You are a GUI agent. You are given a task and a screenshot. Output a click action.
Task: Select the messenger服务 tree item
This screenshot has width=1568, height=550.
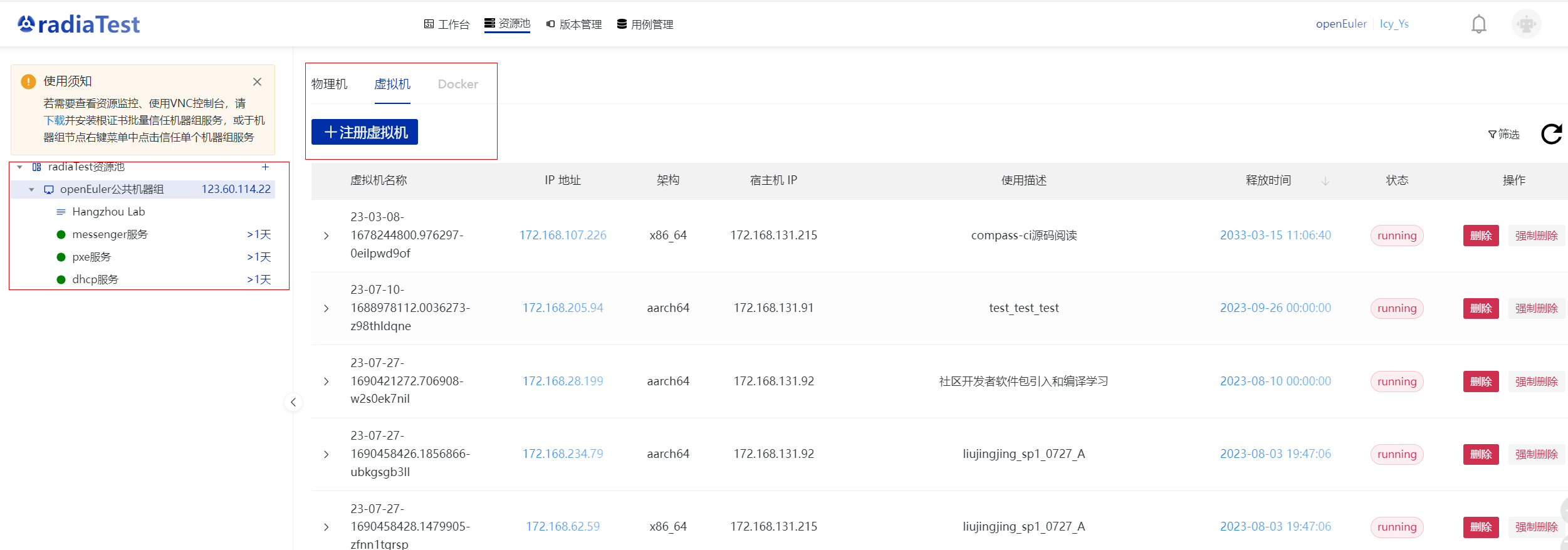click(110, 234)
